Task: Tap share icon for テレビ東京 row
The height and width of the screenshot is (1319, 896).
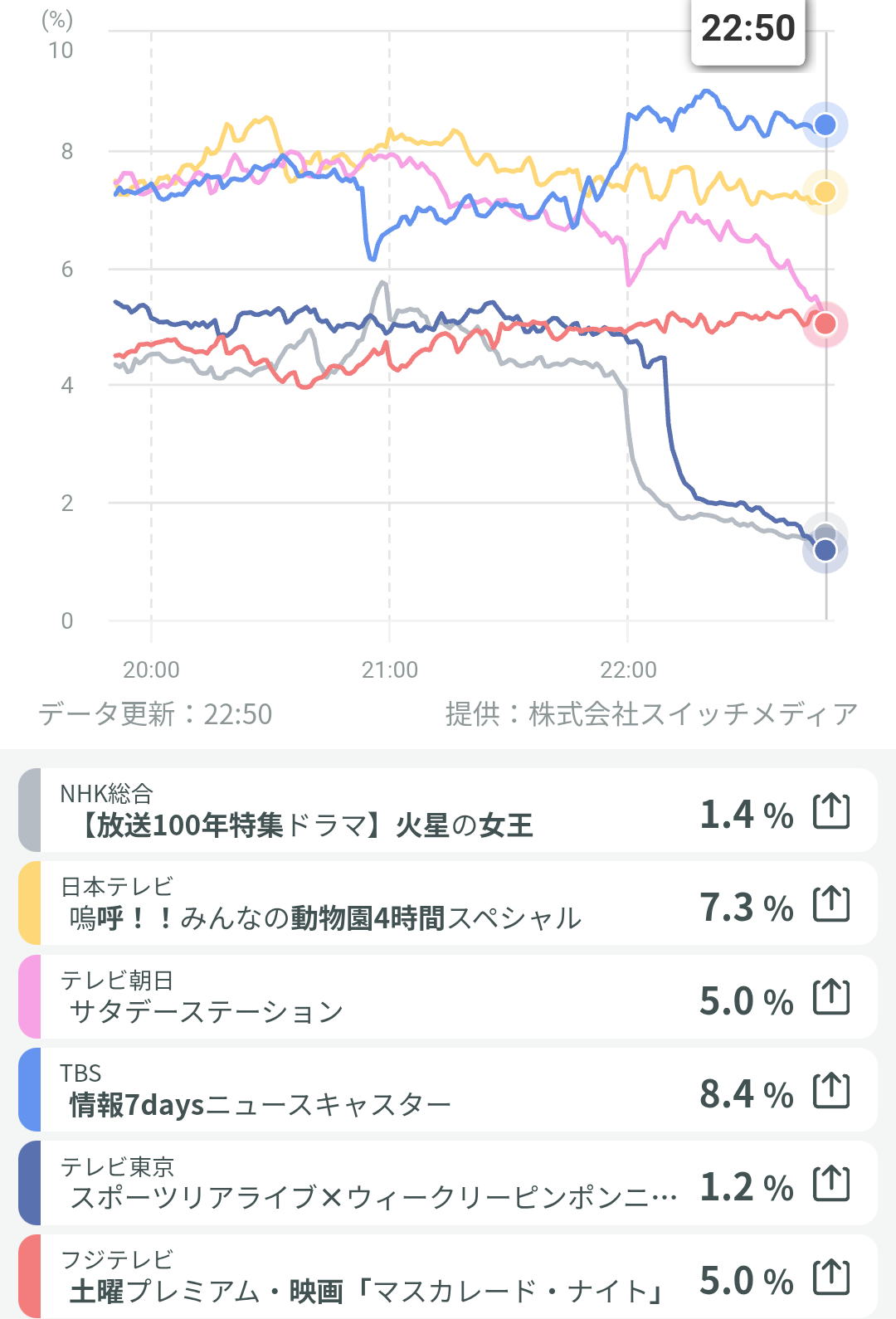Action: (831, 1184)
